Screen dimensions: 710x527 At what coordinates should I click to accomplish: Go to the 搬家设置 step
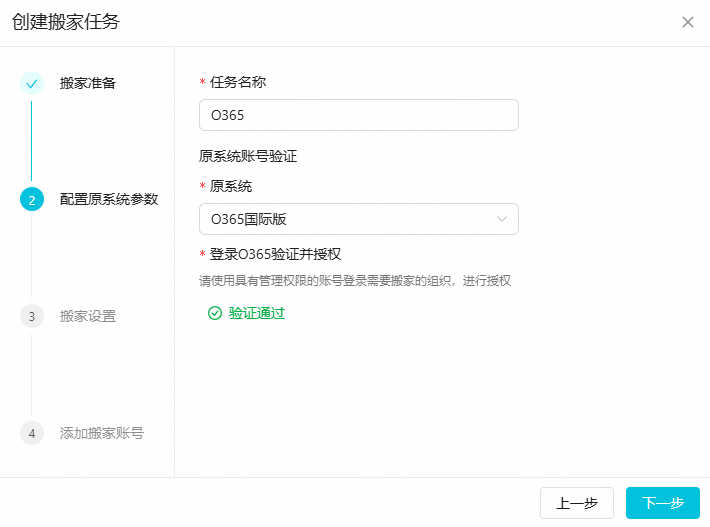point(88,316)
